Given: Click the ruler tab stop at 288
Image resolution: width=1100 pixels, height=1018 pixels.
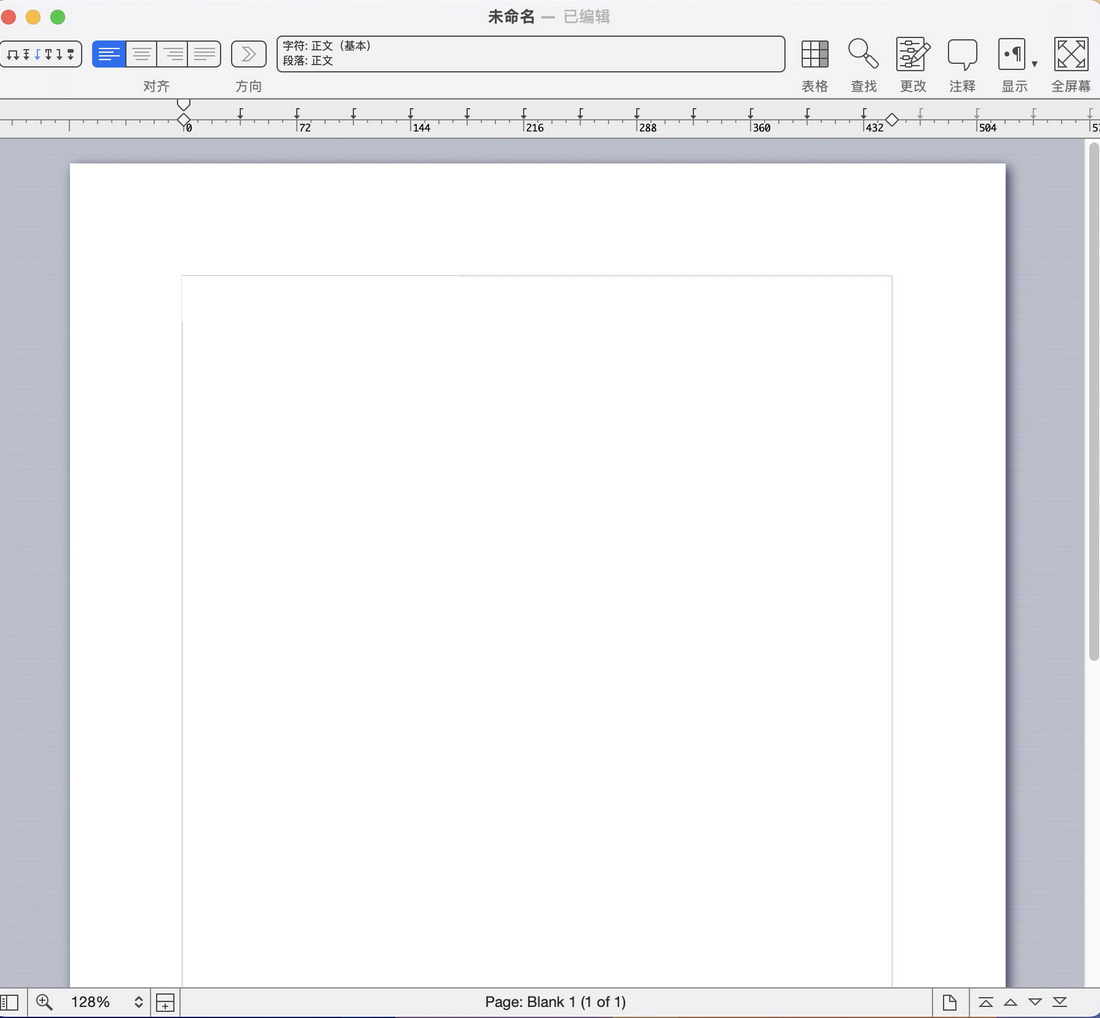Looking at the screenshot, I should pos(637,112).
